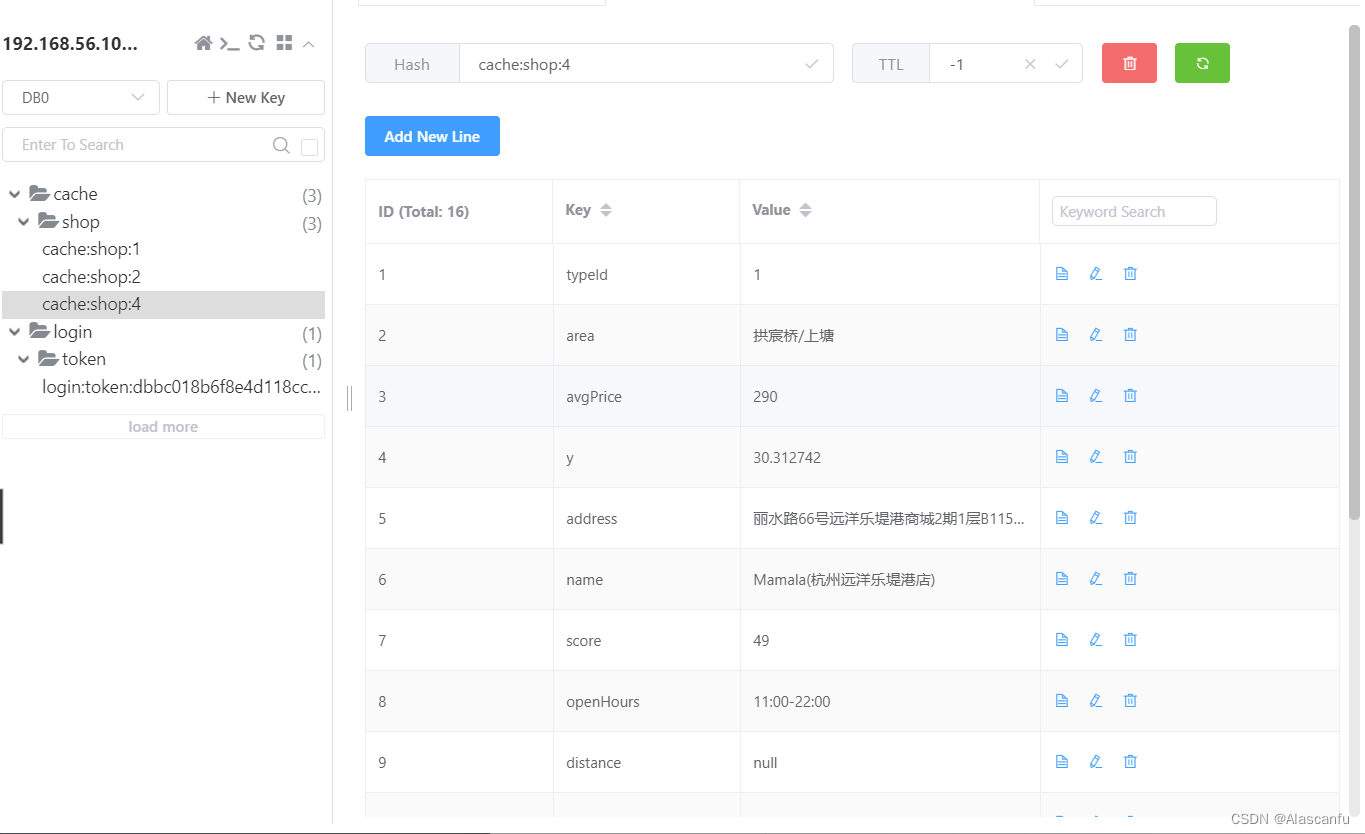Click the vertical scrollbar on the right
Screen dimensions: 1365x834
(1355, 270)
